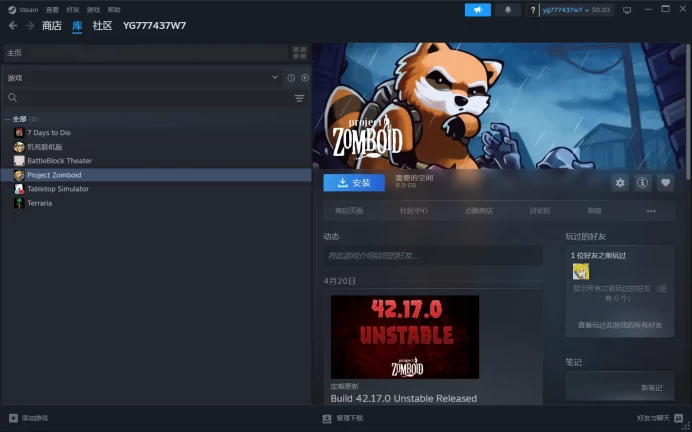
Task: Switch library to grid collections view
Action: pyautogui.click(x=300, y=53)
